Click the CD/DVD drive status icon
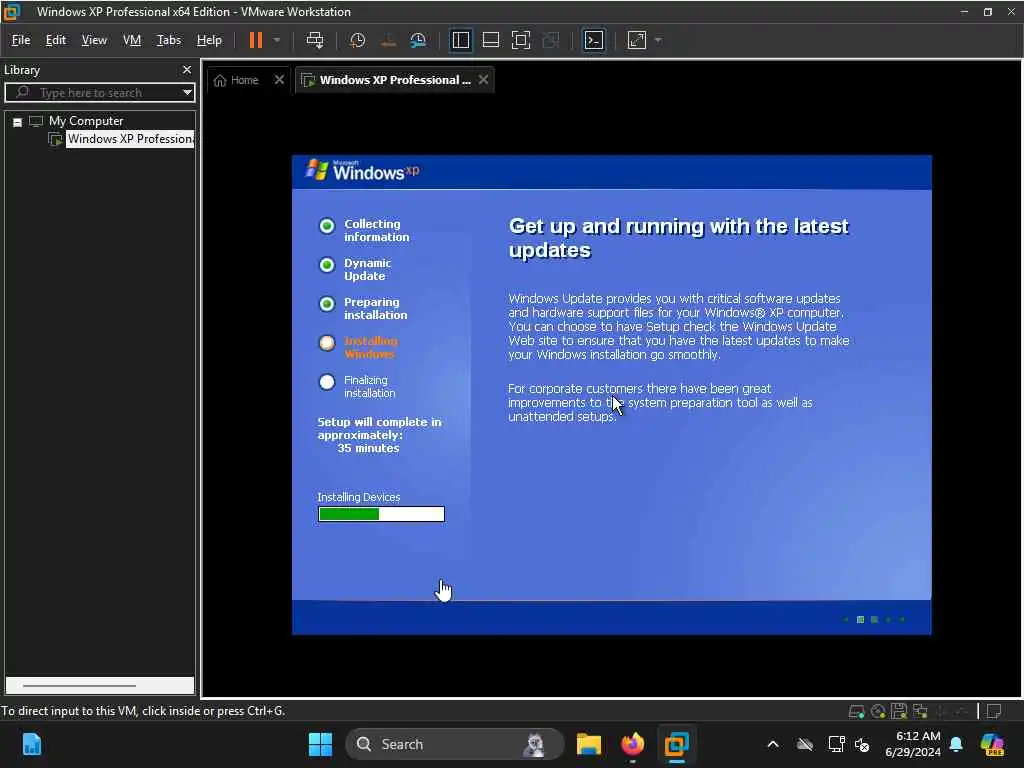Screen dimensions: 1024x768 pos(878,711)
